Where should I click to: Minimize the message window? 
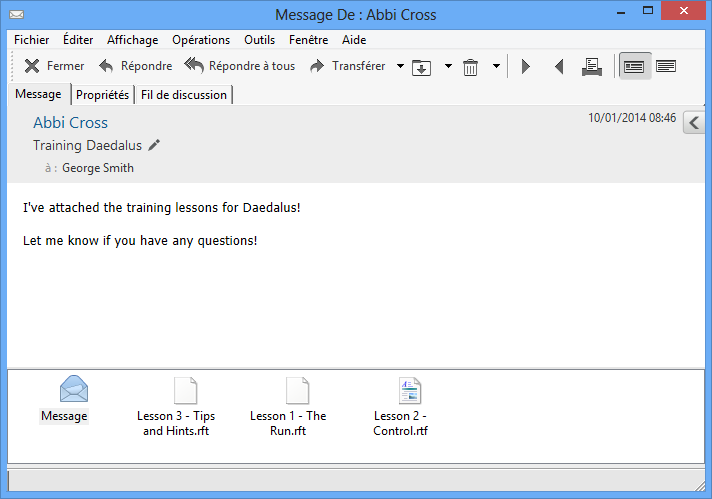click(x=621, y=12)
